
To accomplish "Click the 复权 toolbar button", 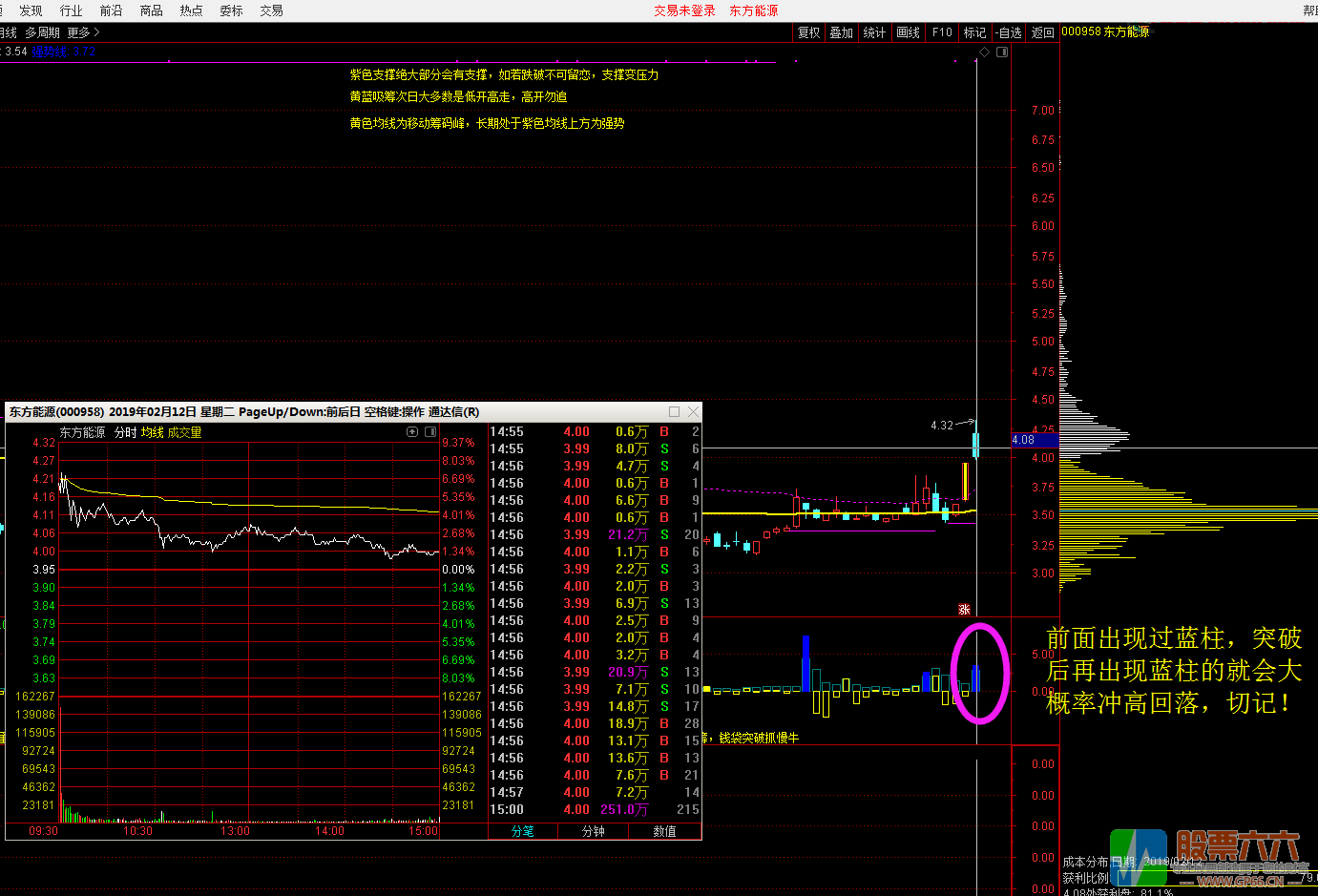I will point(808,32).
